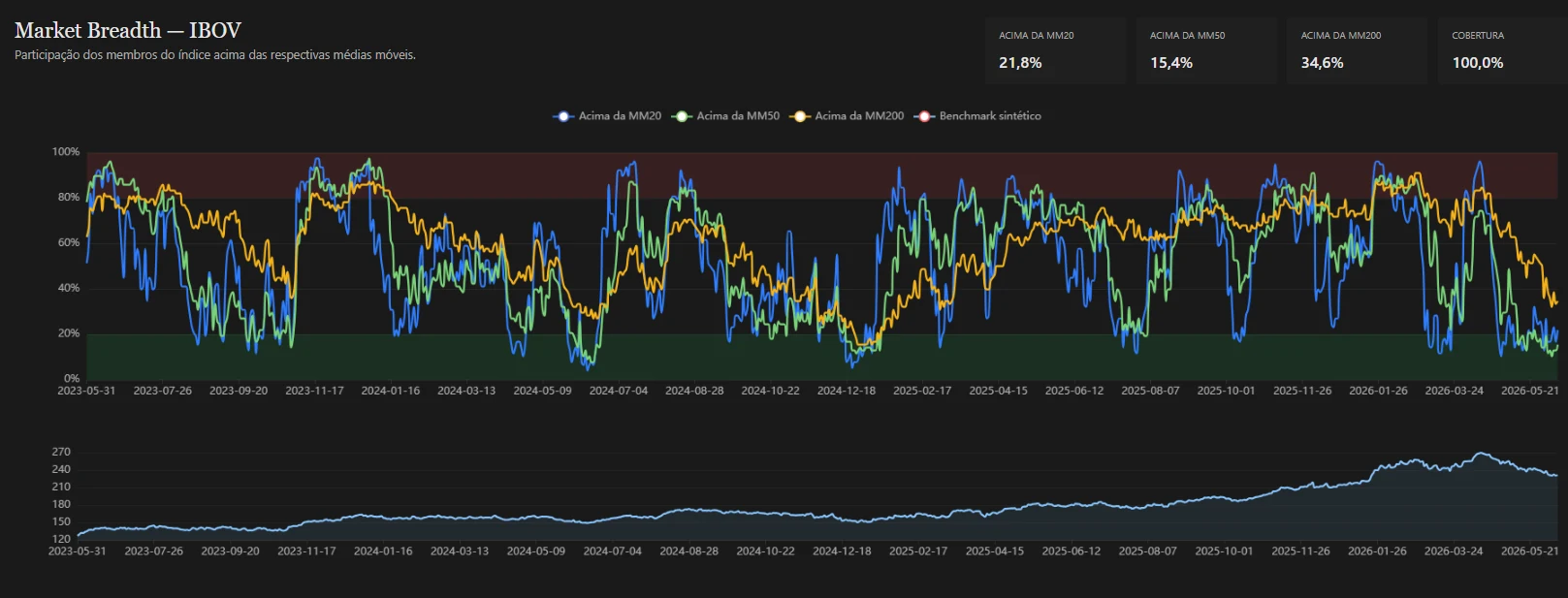Click the 270 label on benchmark chart
This screenshot has width=1568, height=598.
(61, 452)
